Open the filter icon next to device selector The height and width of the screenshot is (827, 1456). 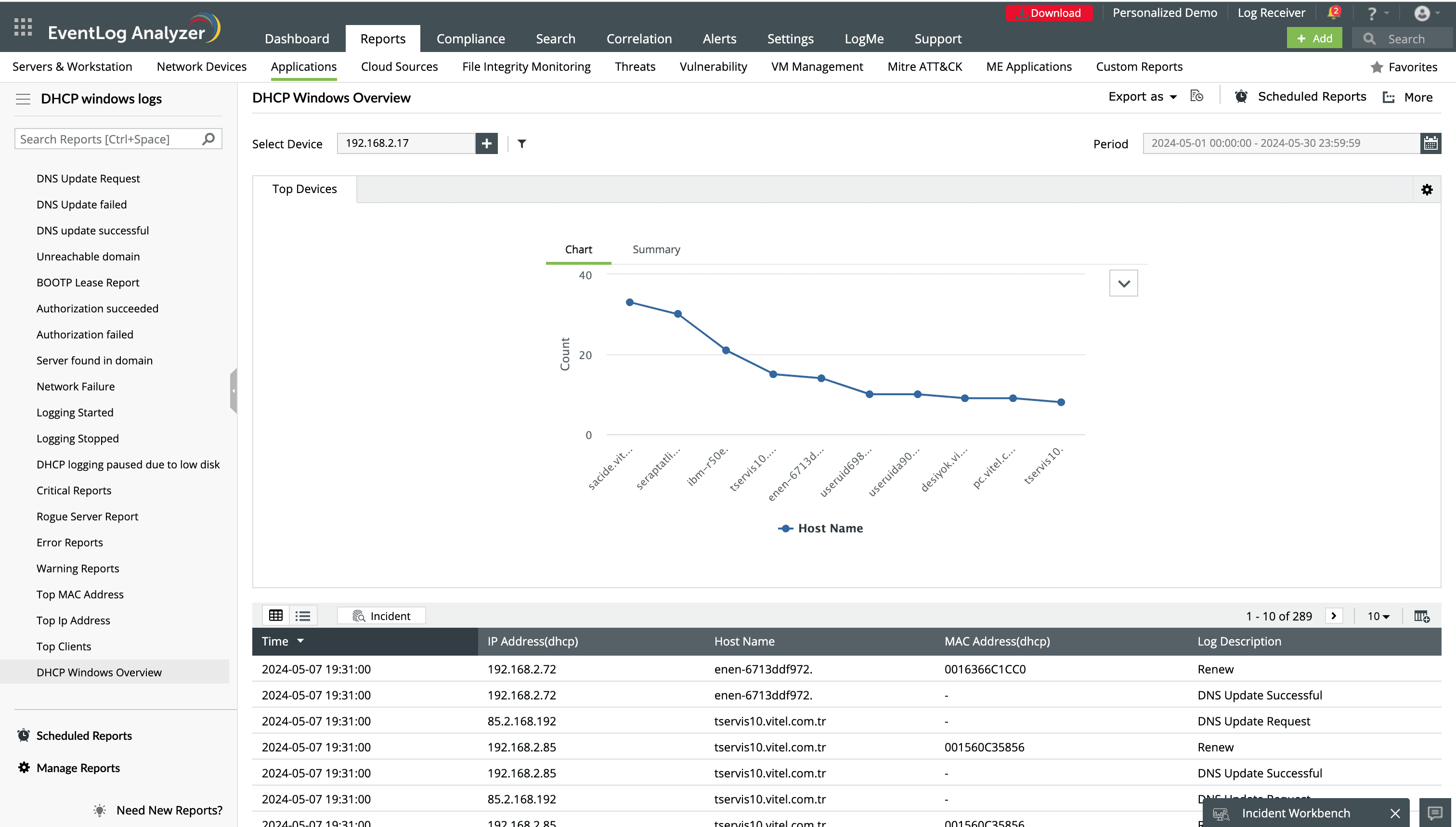[x=521, y=144]
